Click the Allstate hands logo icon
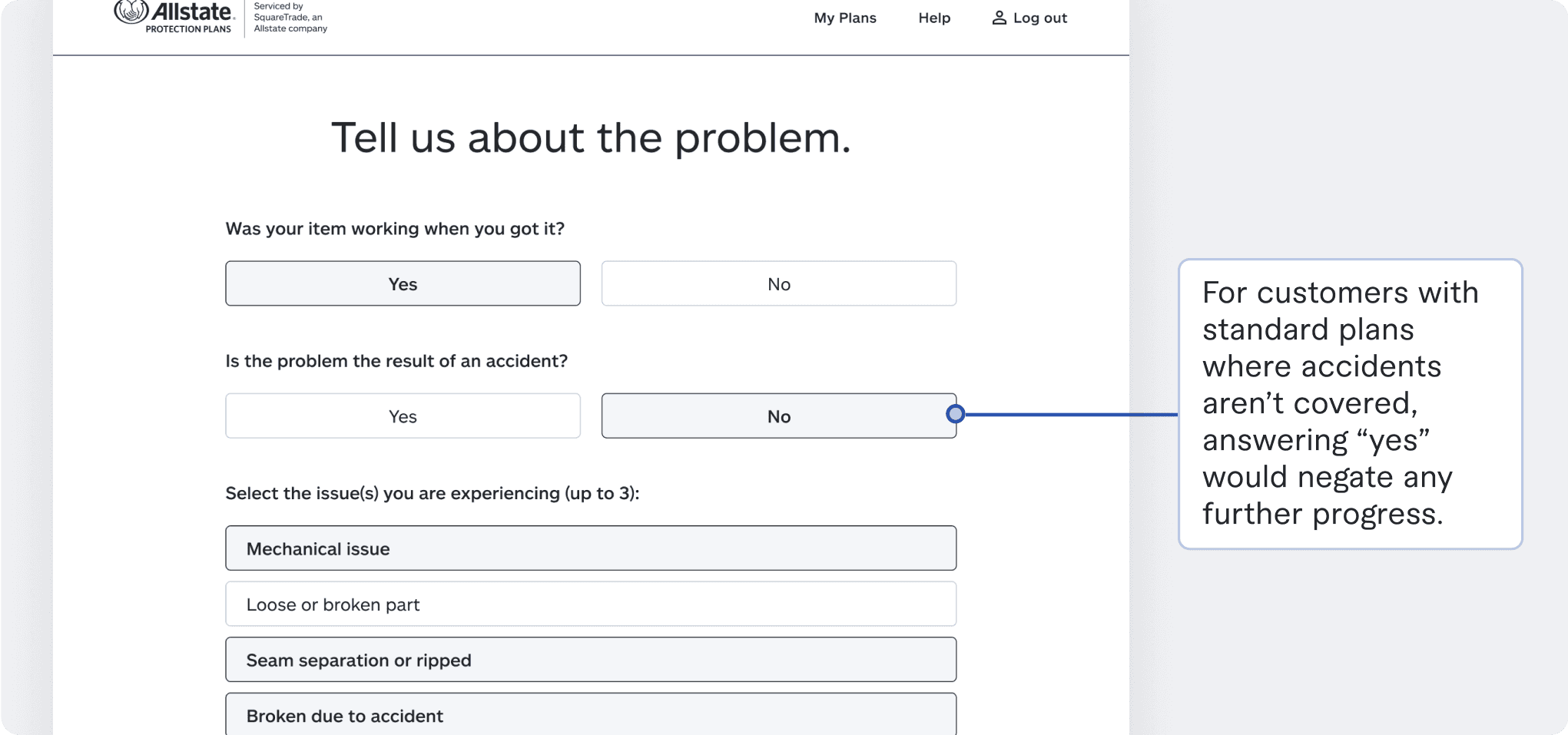 [131, 11]
